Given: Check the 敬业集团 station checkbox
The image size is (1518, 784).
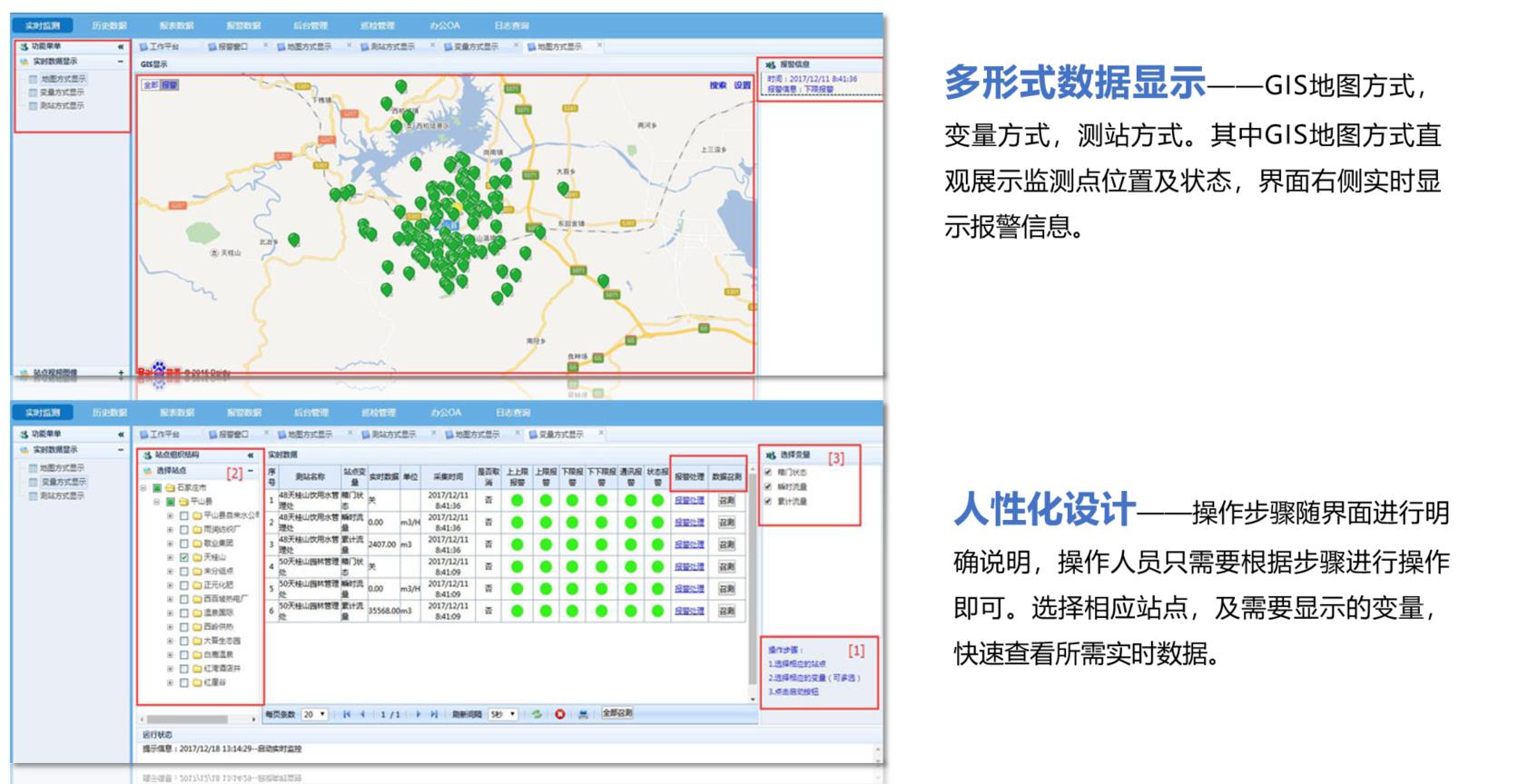Looking at the screenshot, I should coord(184,544).
